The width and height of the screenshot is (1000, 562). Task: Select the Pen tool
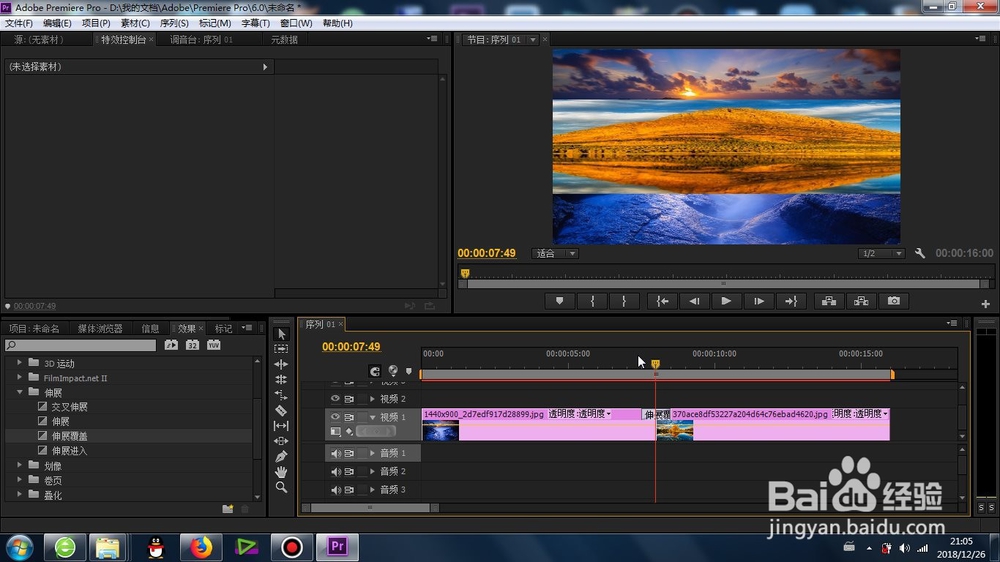[x=281, y=456]
